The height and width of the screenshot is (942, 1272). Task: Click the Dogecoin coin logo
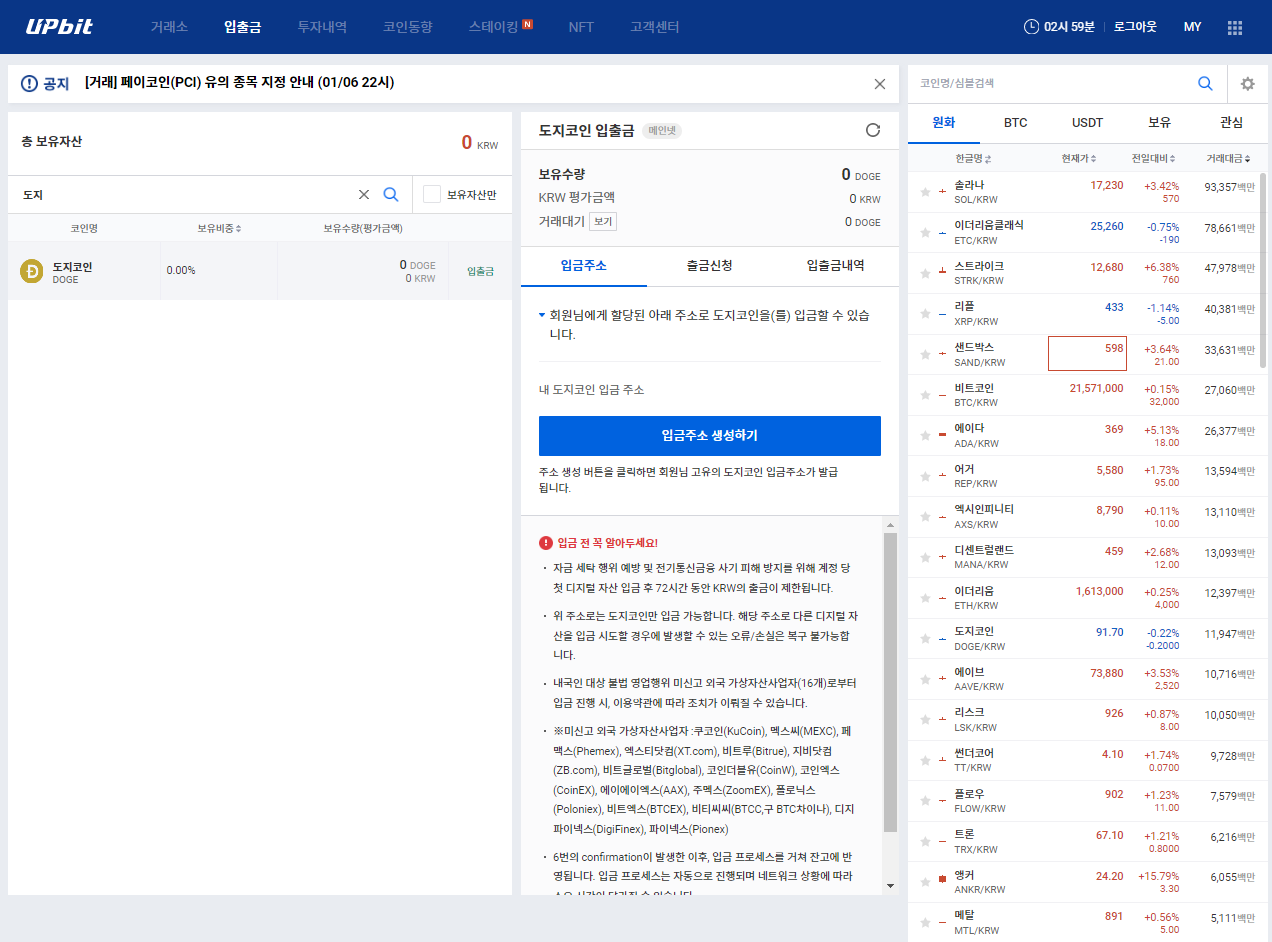tap(31, 271)
